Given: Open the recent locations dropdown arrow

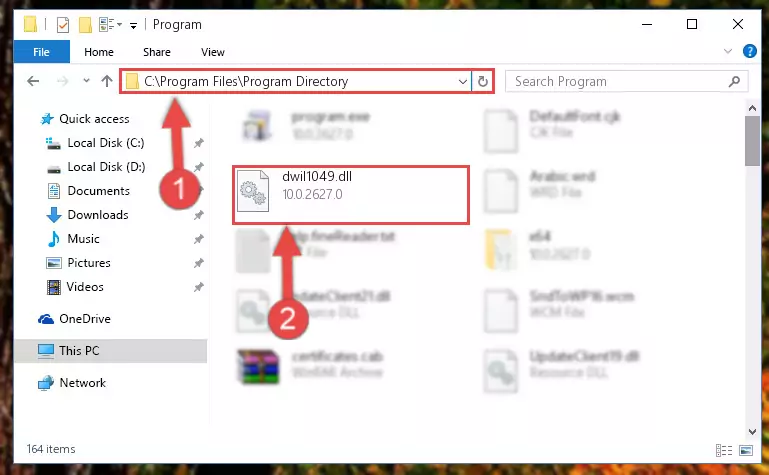Looking at the screenshot, I should 86,81.
